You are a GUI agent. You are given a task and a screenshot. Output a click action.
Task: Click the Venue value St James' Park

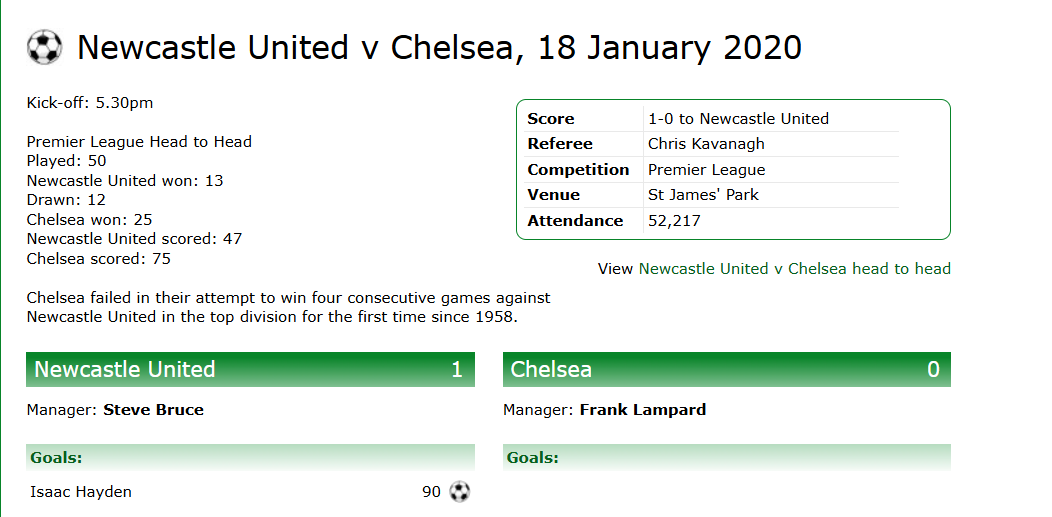[x=703, y=195]
